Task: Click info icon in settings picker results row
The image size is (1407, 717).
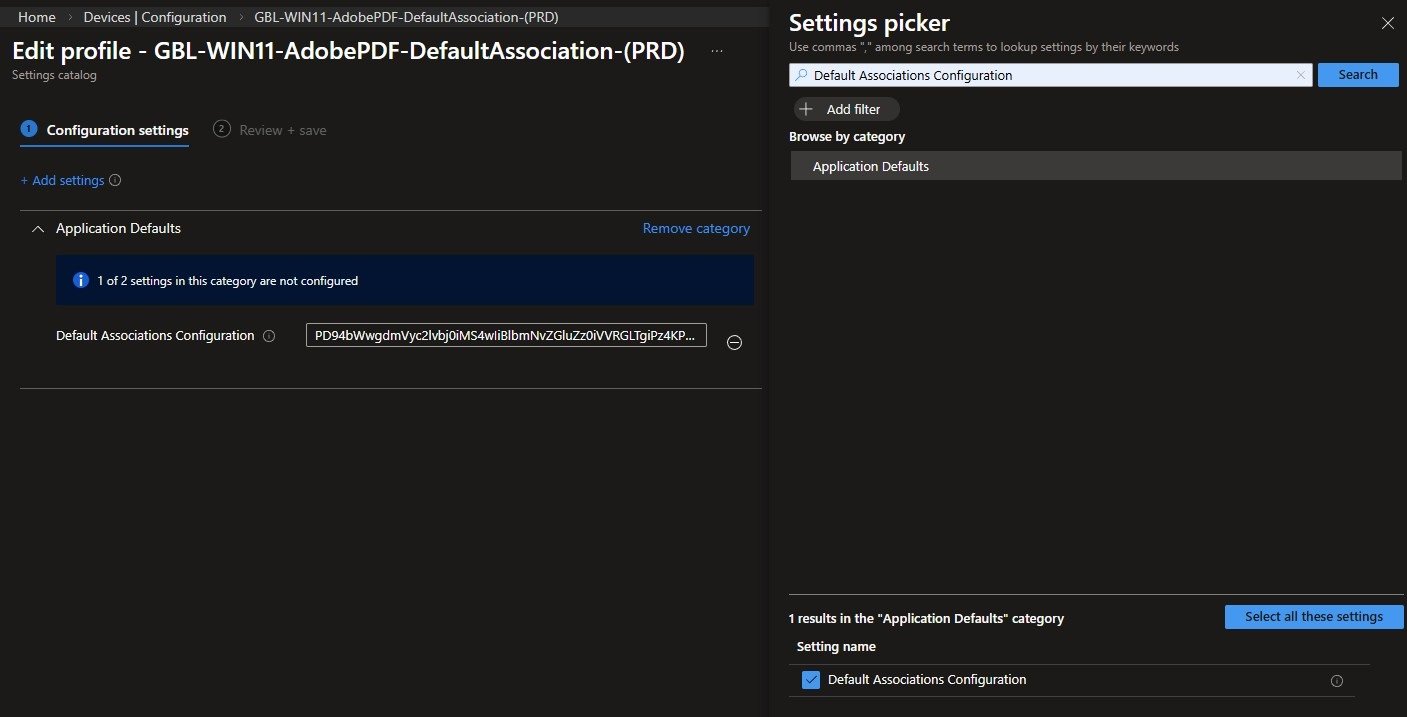Action: click(1336, 681)
